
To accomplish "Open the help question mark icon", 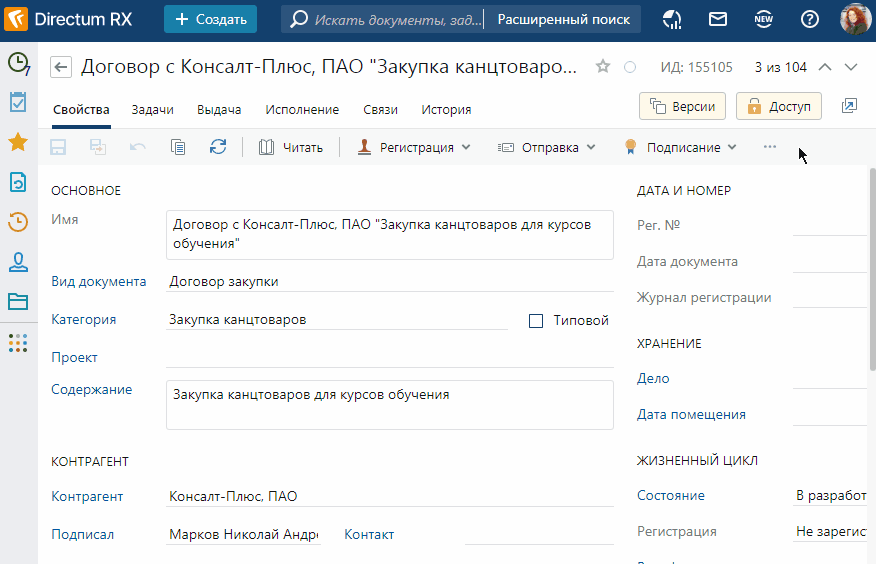I will [810, 20].
